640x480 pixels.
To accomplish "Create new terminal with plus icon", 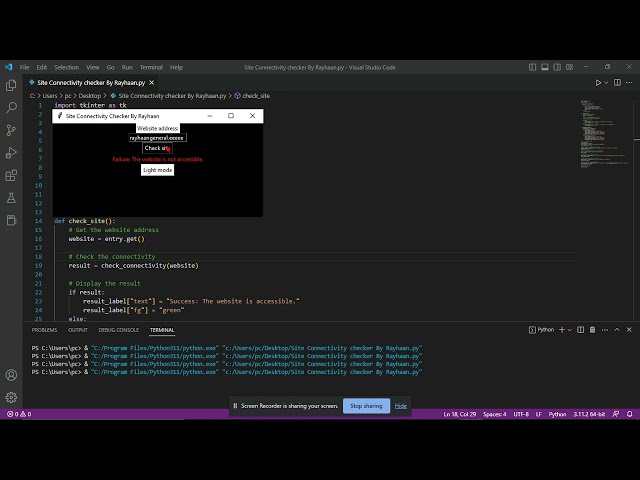I will (562, 330).
